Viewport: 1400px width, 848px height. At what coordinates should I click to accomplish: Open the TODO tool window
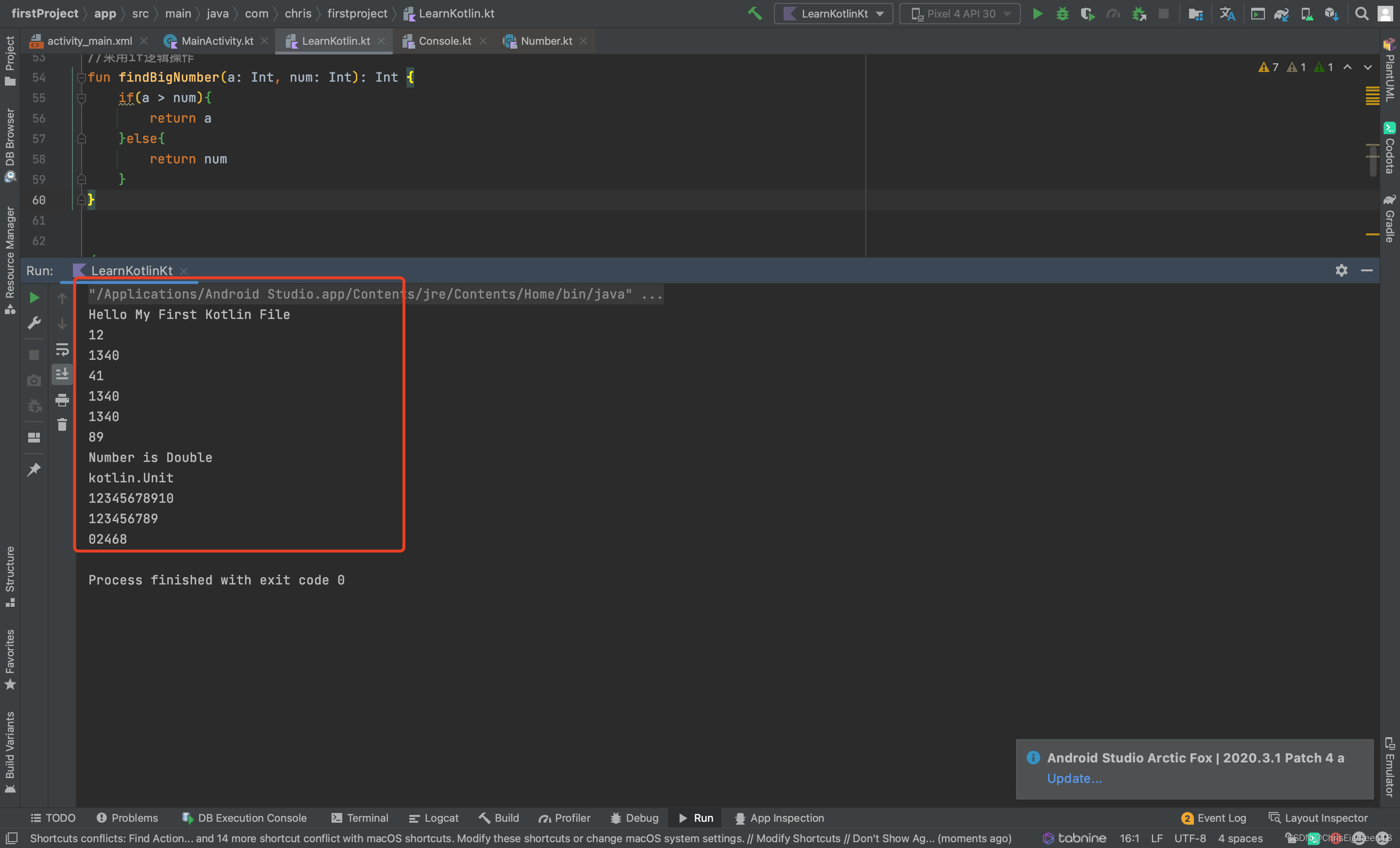pos(53,817)
